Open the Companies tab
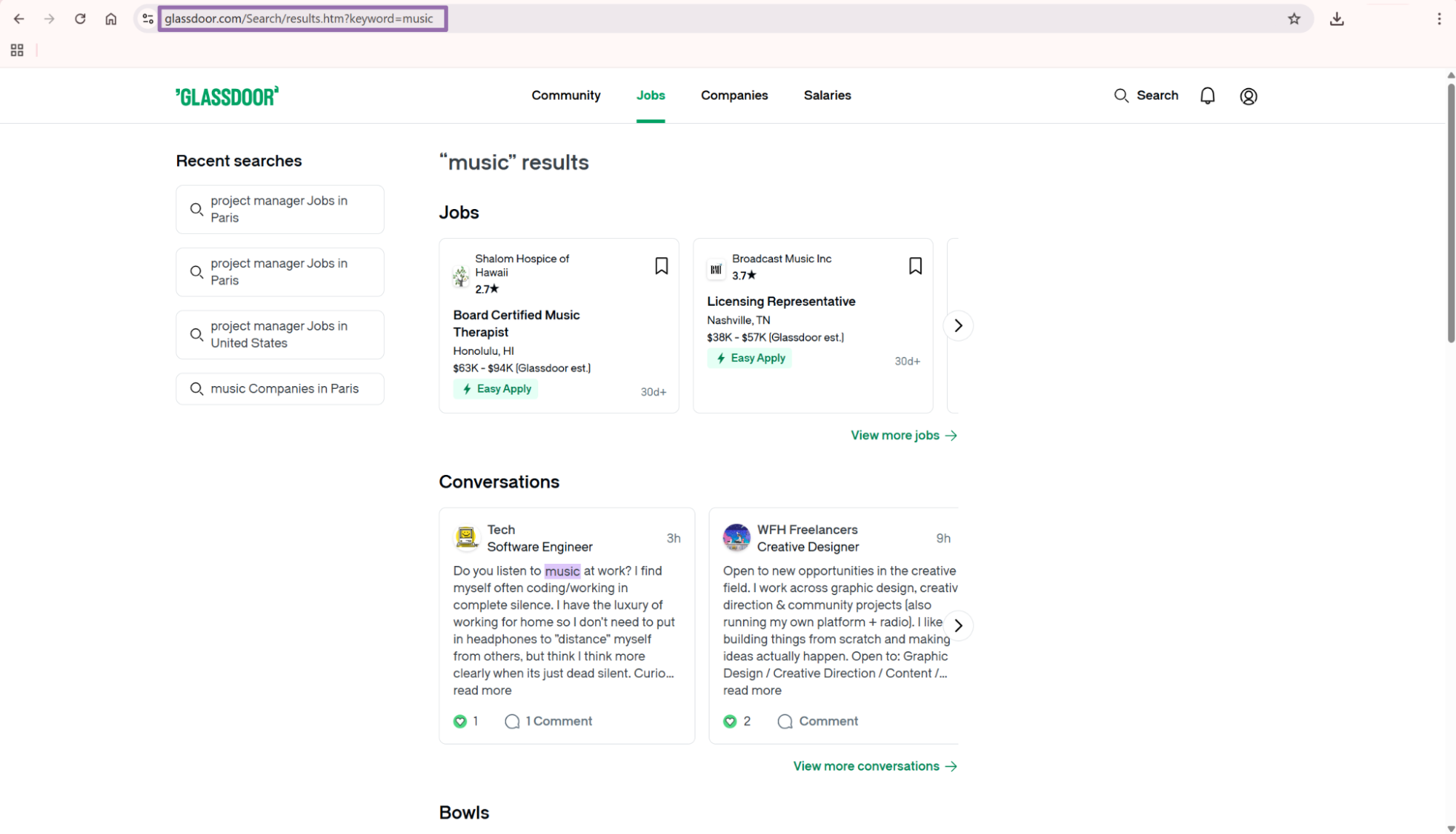The image size is (1456, 834). [734, 95]
